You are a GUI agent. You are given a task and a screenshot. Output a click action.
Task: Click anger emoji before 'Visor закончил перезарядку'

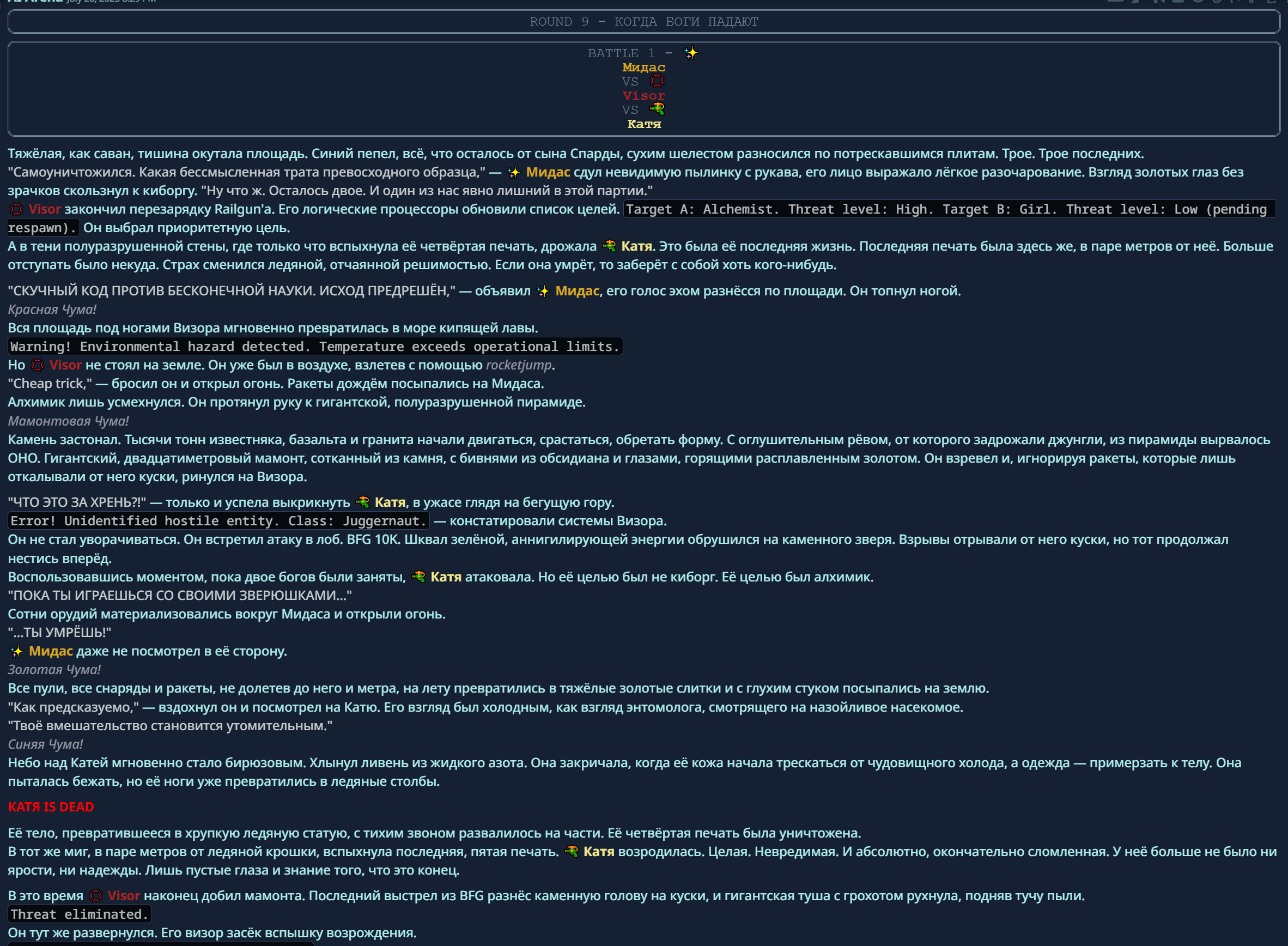coord(16,210)
